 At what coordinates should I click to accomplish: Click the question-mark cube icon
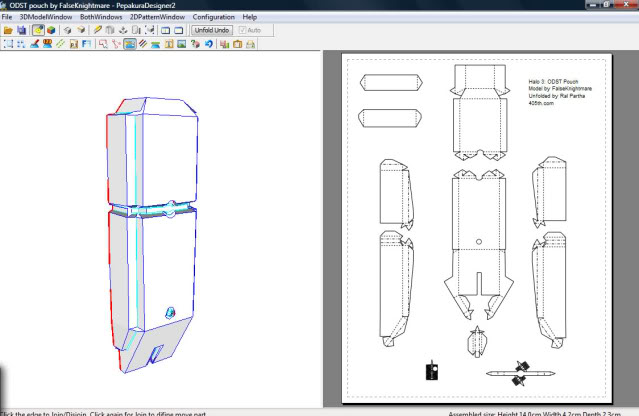[x=195, y=44]
